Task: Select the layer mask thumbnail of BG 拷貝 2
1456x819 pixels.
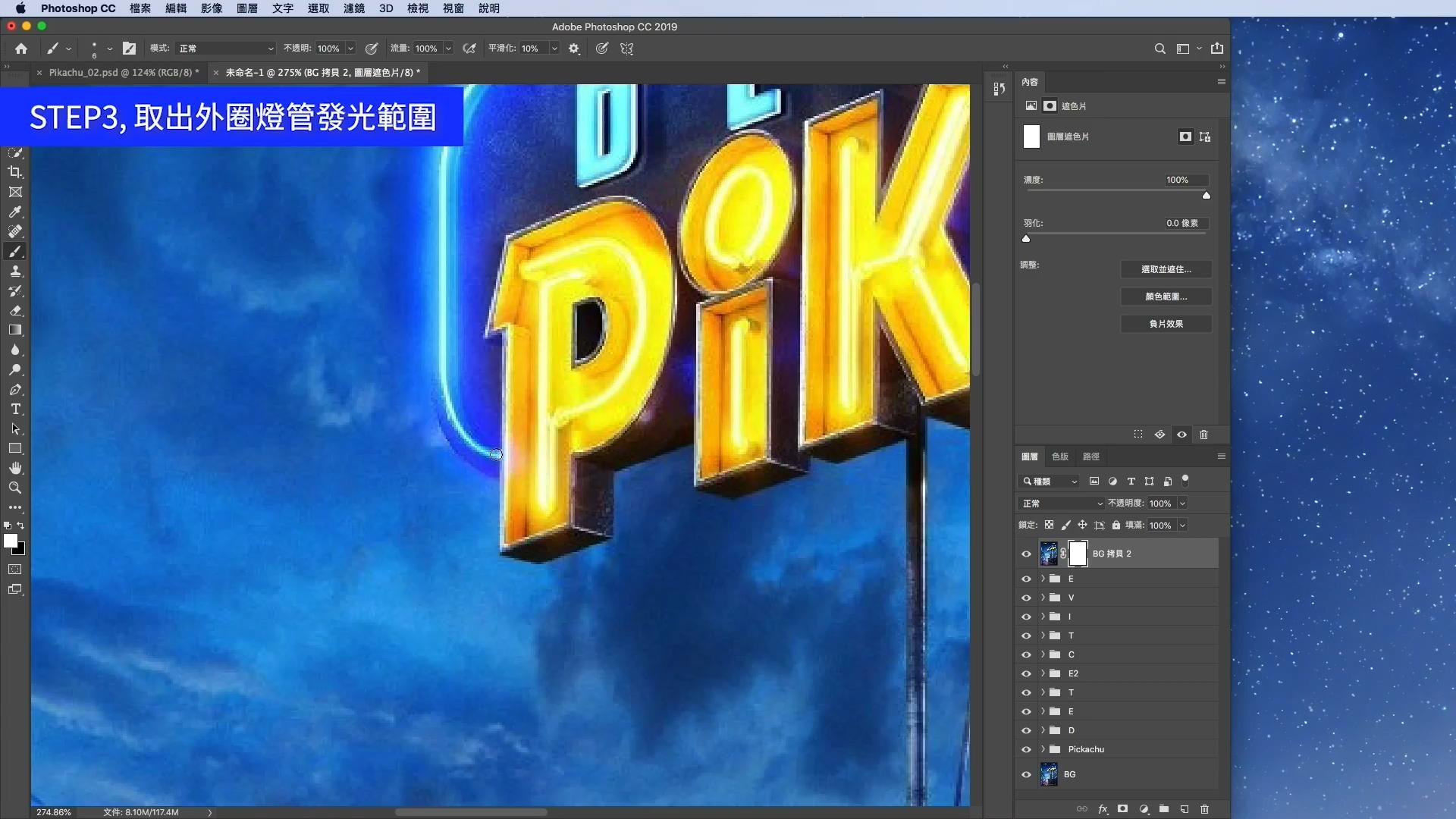Action: 1078,554
